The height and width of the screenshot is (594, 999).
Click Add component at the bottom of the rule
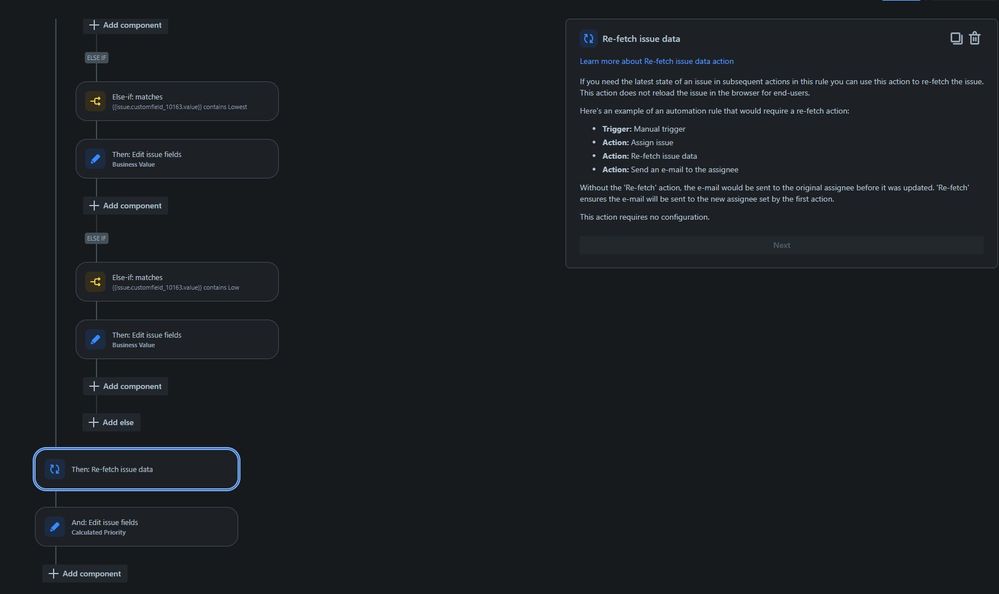tap(85, 572)
